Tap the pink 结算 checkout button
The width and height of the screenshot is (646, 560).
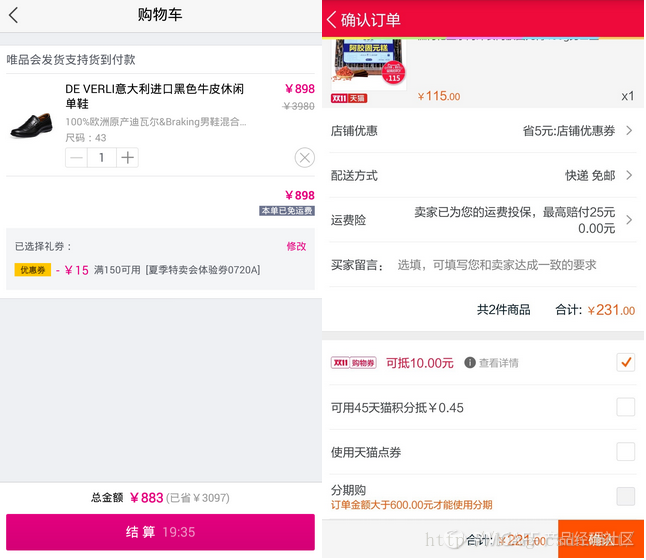coord(160,532)
